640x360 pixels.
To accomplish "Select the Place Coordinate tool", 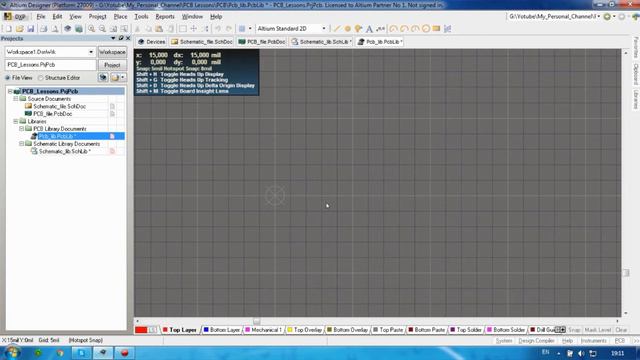I will [380, 29].
